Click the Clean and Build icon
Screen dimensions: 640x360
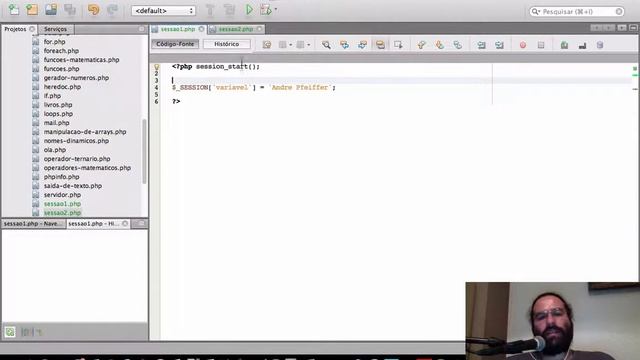(x=229, y=10)
